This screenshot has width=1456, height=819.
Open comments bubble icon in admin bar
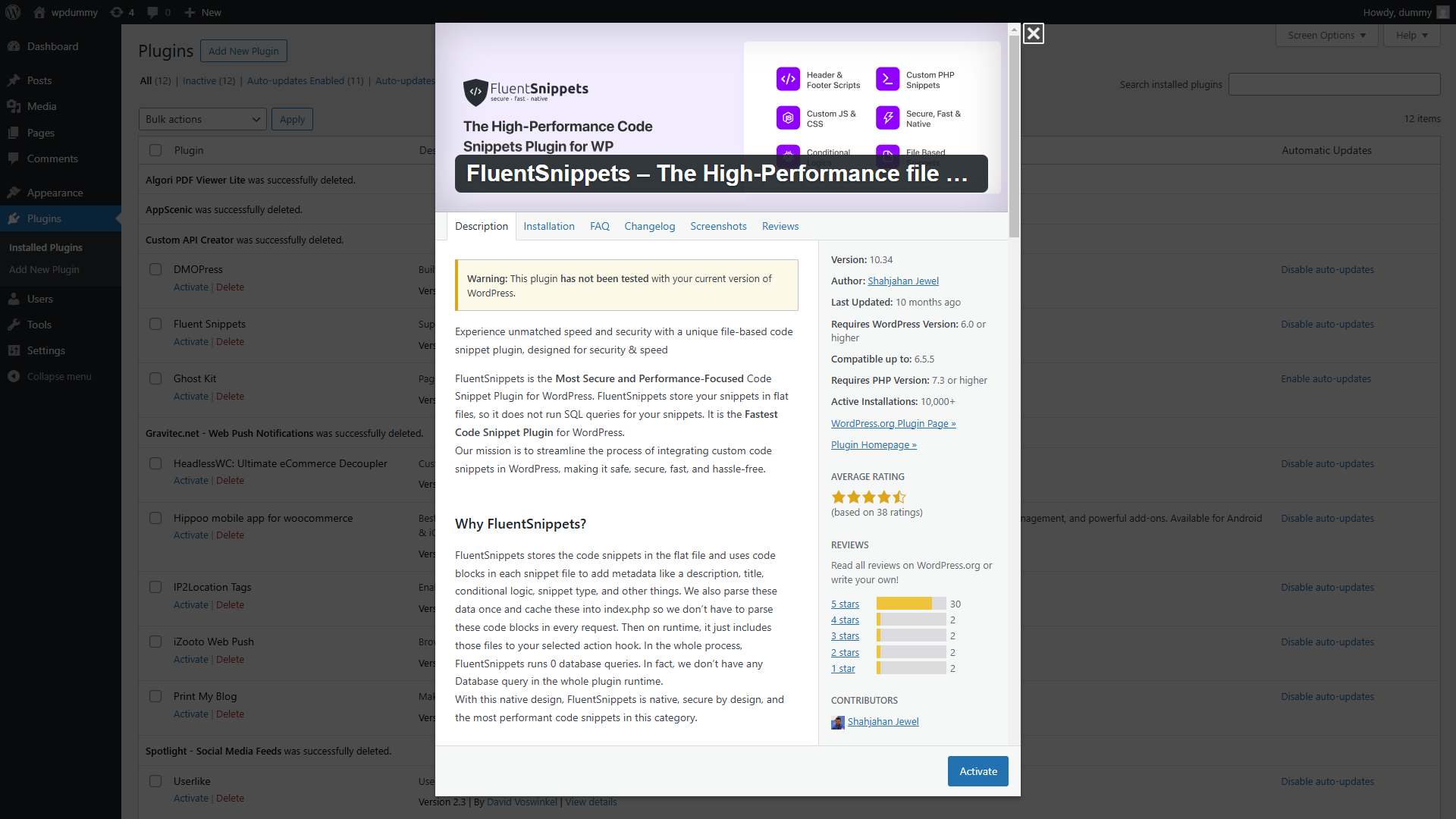[152, 12]
